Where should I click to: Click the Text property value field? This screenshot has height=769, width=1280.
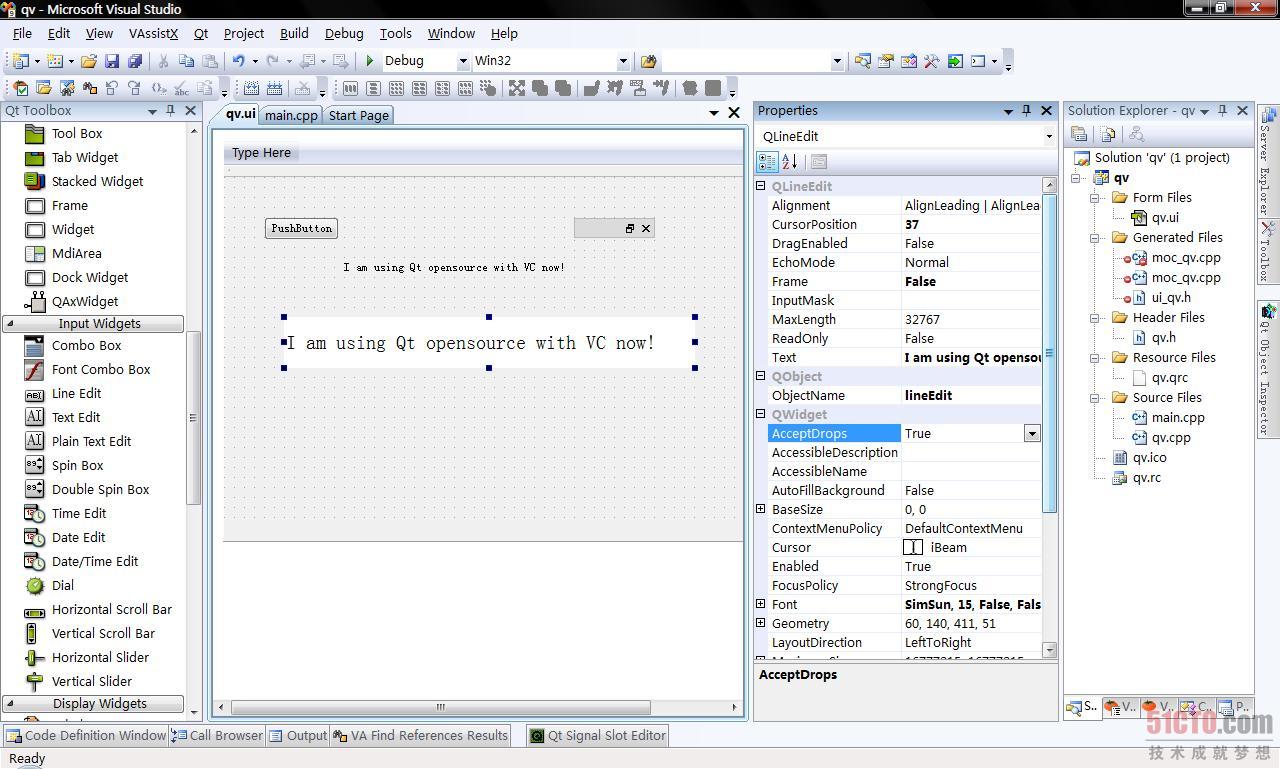point(971,357)
